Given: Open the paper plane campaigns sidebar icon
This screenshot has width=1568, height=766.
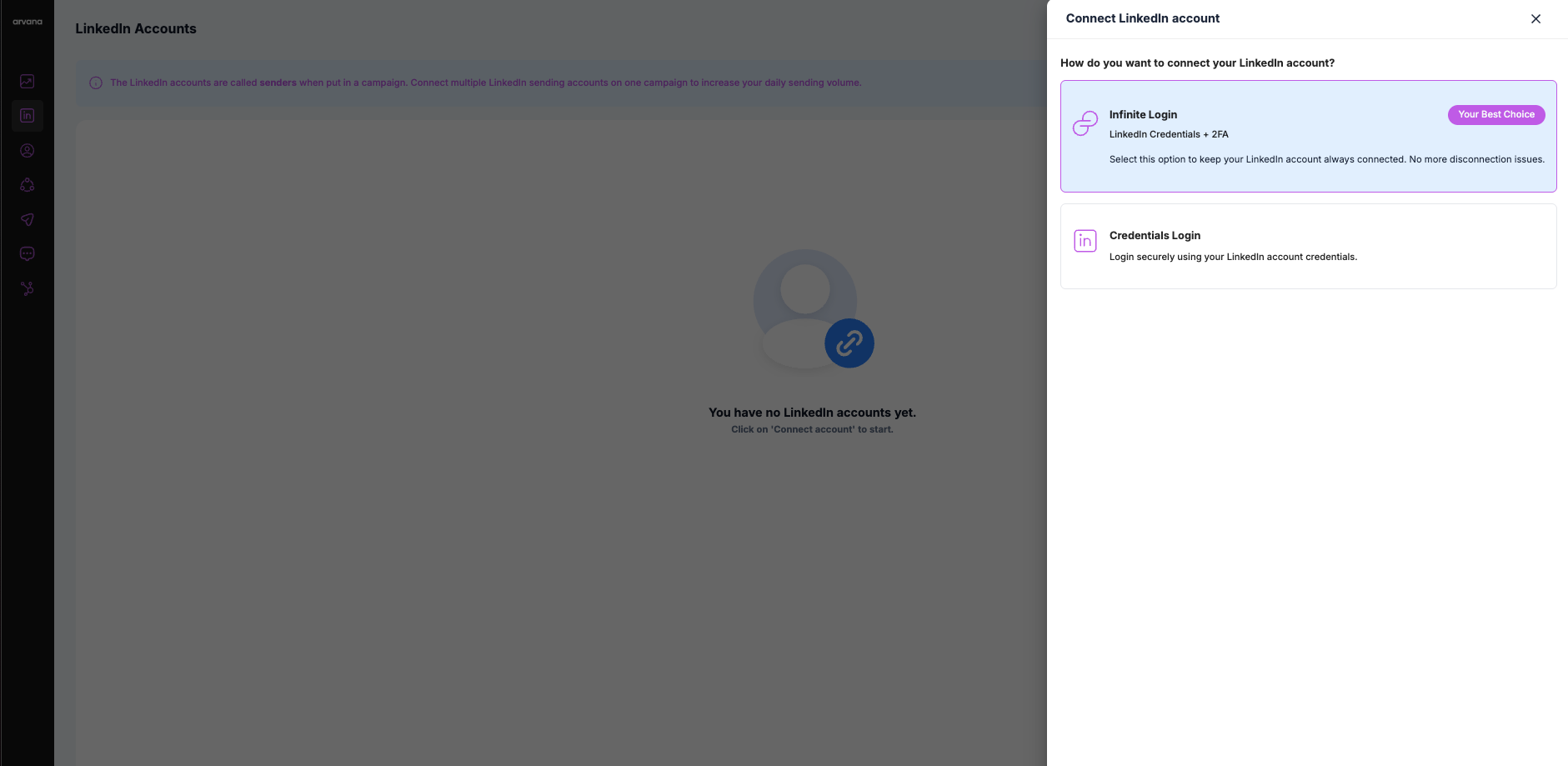Looking at the screenshot, I should tap(28, 219).
